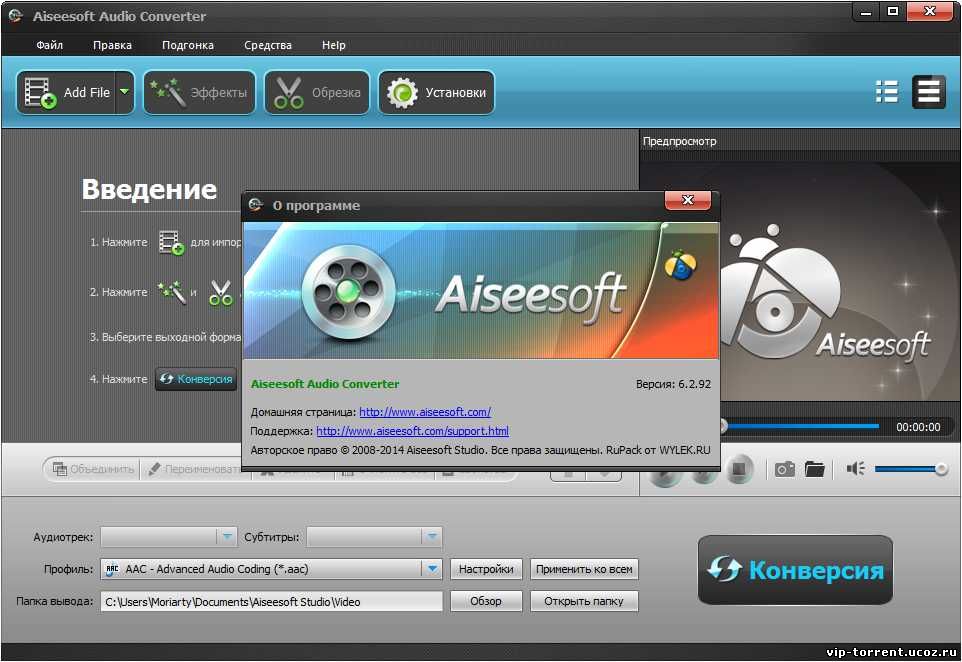This screenshot has height=662, width=962.
Task: Click the Открыть папку button
Action: [x=584, y=601]
